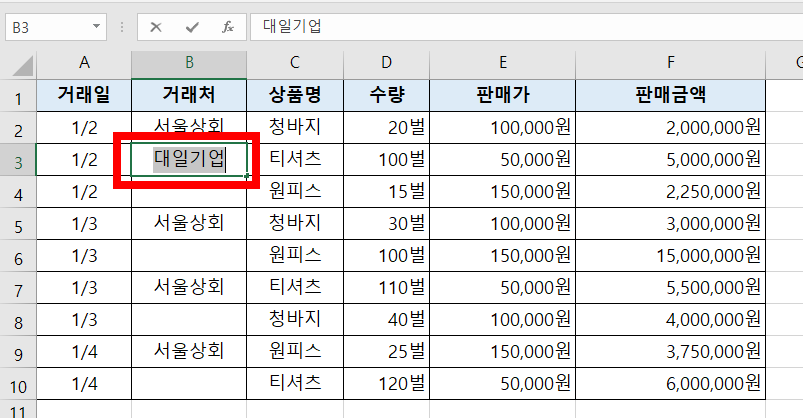Screen dimensions: 803x418
Task: Select the 1/3 date in row 6
Action: click(x=84, y=256)
